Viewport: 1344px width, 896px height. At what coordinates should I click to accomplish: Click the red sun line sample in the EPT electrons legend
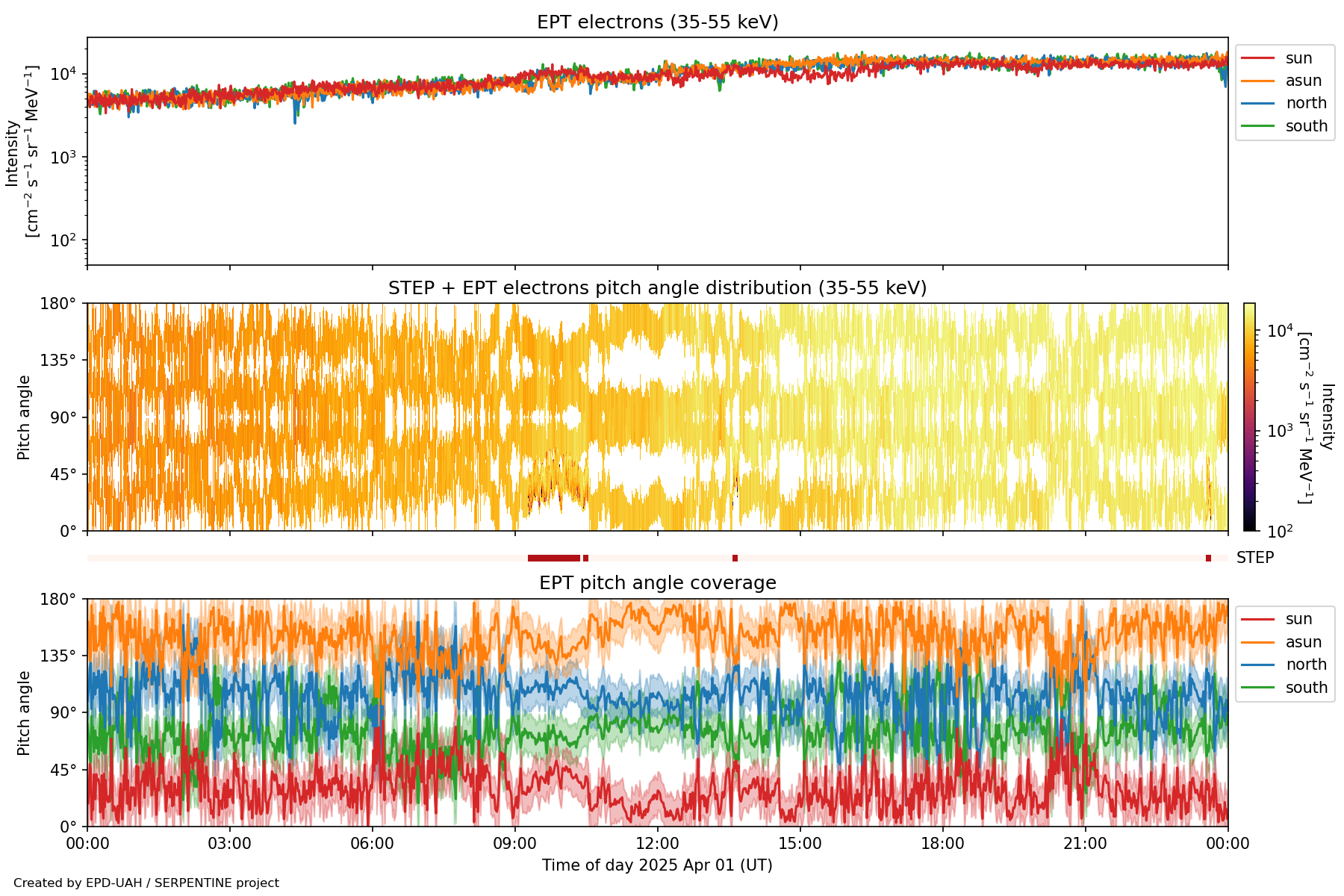[1258, 58]
